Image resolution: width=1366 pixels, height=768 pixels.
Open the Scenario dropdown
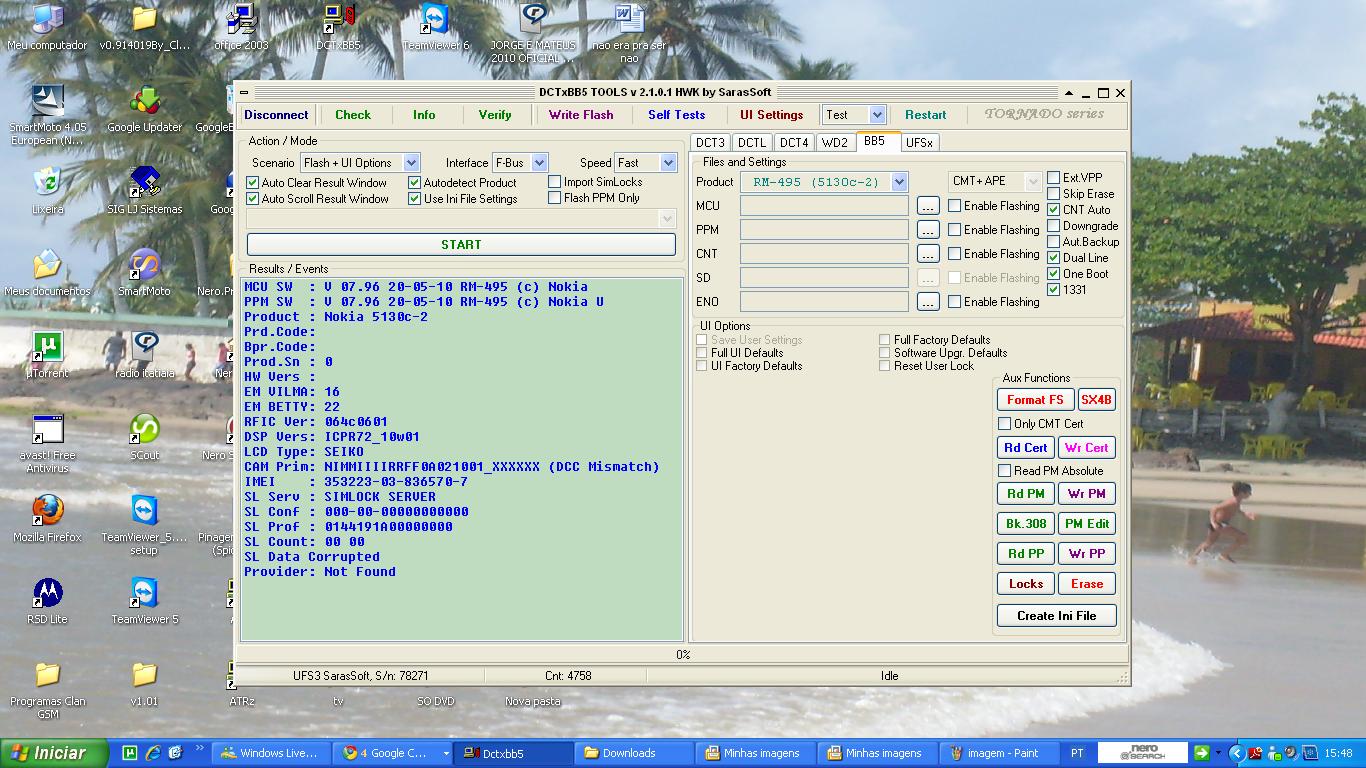coord(411,163)
